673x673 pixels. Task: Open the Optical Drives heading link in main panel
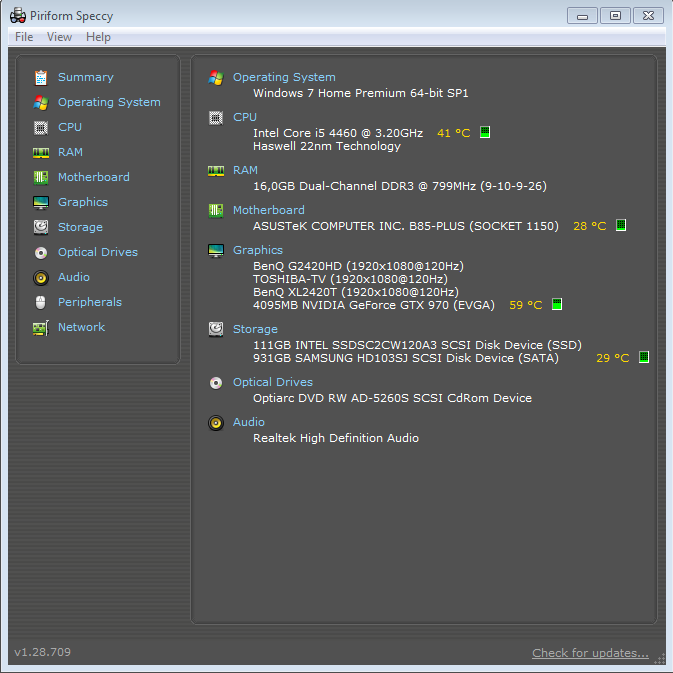273,382
